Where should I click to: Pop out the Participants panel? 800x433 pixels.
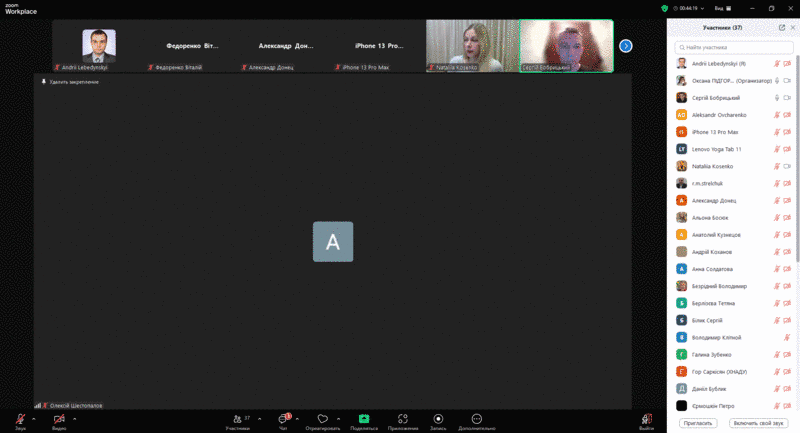tap(782, 27)
